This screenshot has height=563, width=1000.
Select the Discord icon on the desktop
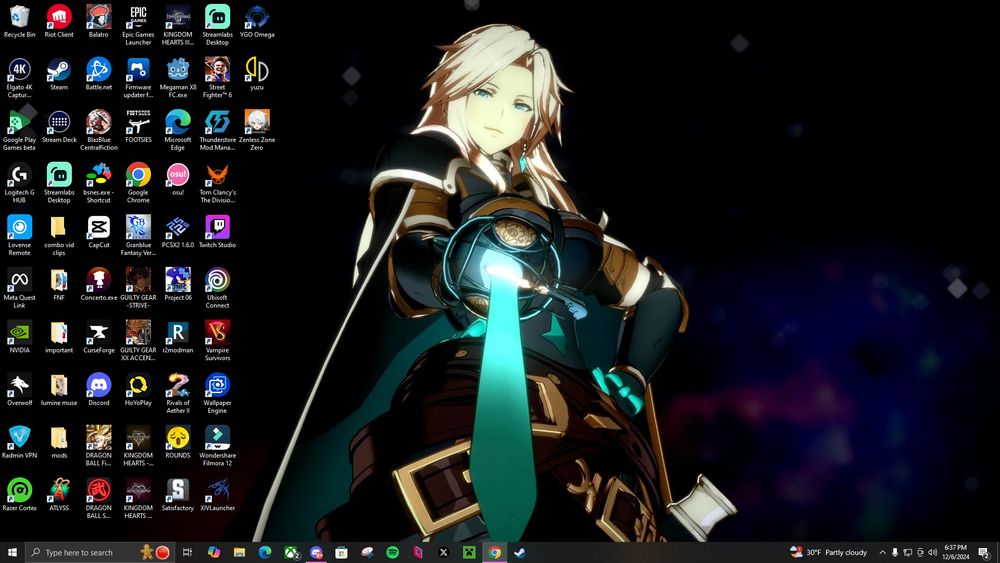[98, 390]
